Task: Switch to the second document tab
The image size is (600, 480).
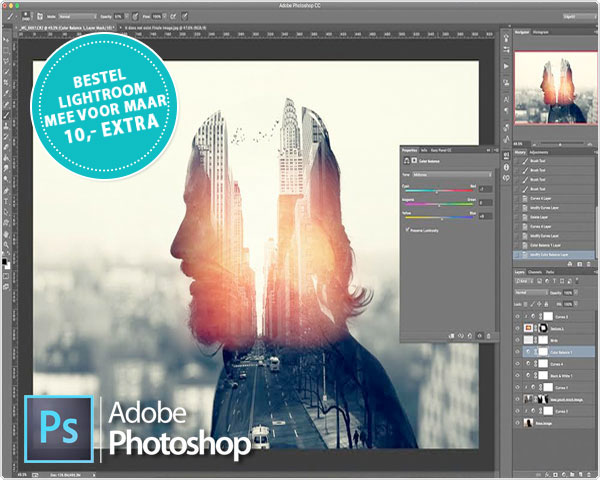Action: [165, 28]
